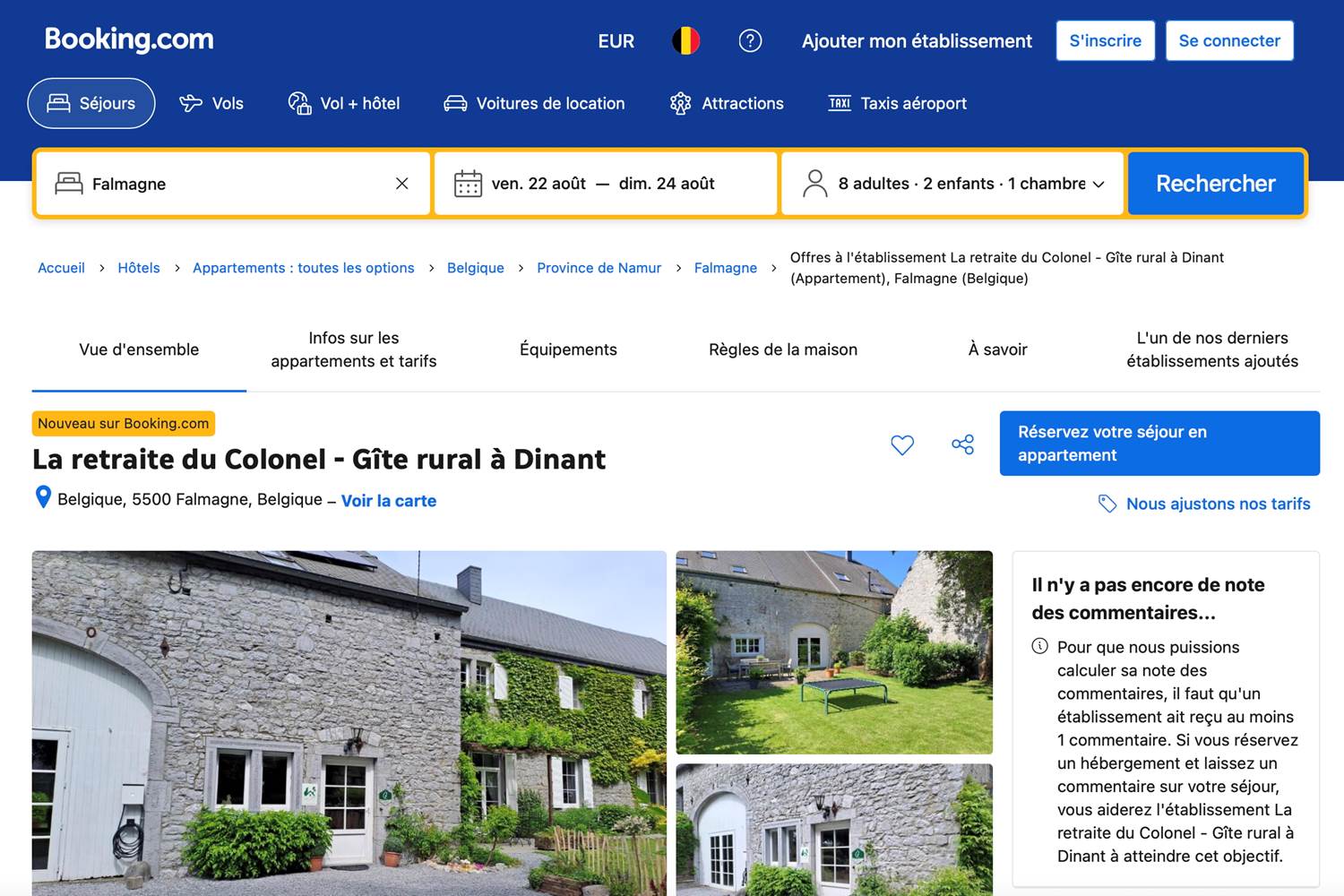Click the map pin icon near the address
The height and width of the screenshot is (896, 1344).
click(x=42, y=498)
